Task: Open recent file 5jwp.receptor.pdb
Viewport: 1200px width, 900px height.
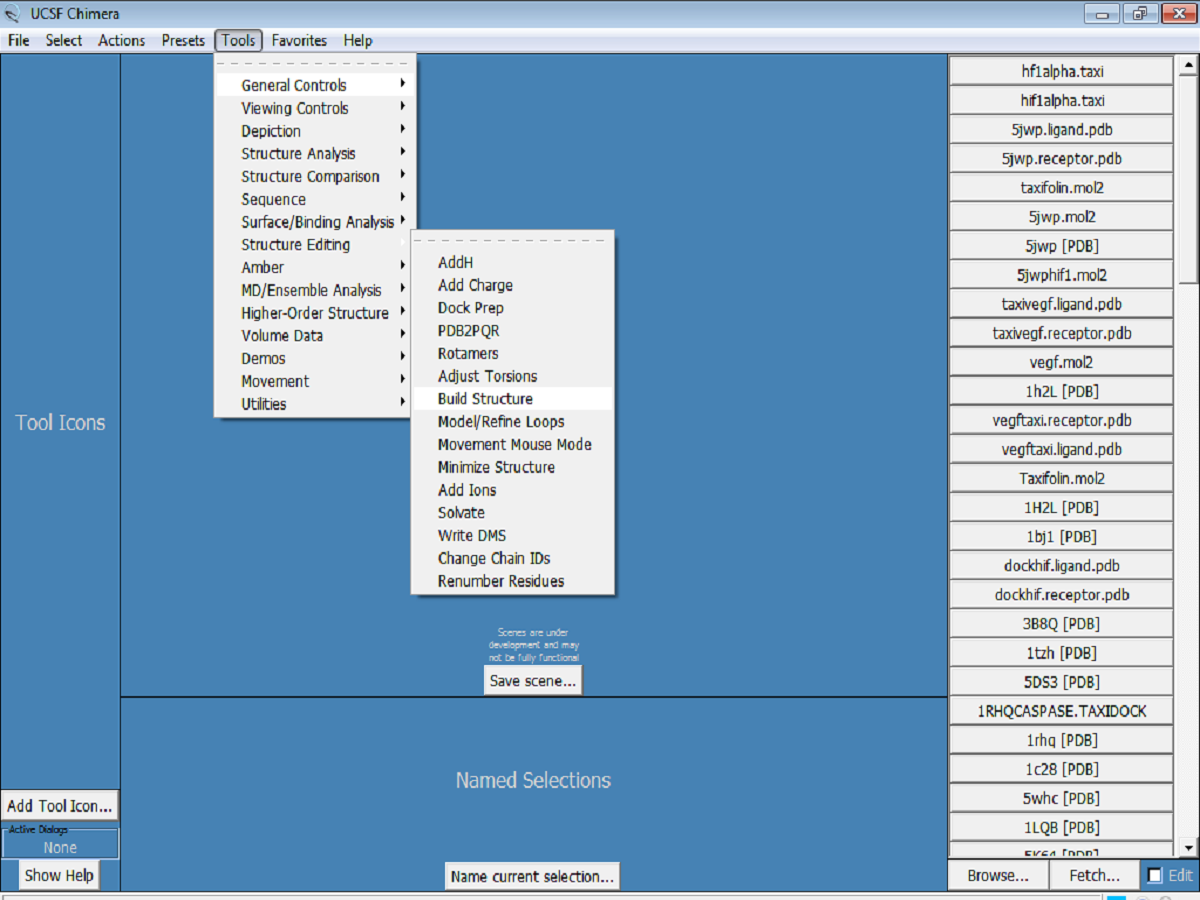Action: pyautogui.click(x=1061, y=159)
